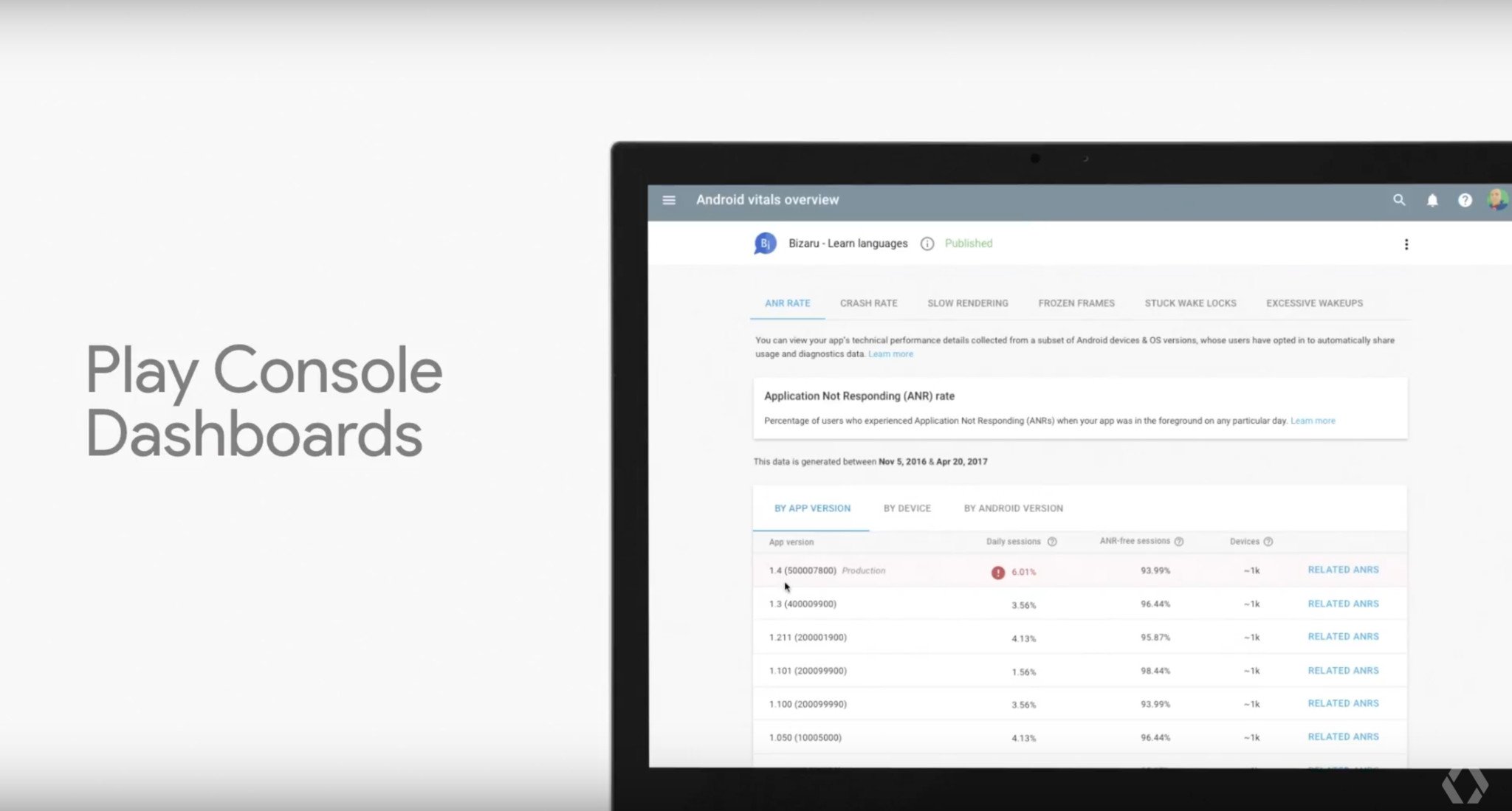Image resolution: width=1512 pixels, height=811 pixels.
Task: Click Learn more link under tabs description
Action: [890, 354]
